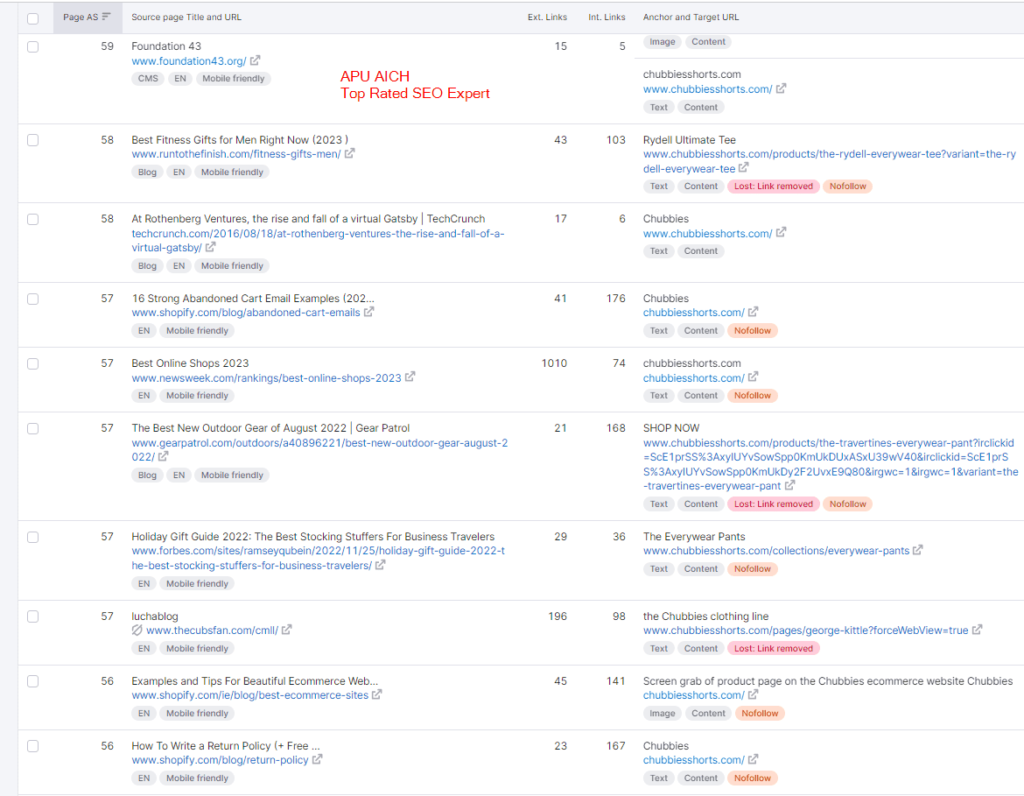The width and height of the screenshot is (1024, 796).
Task: Open external link icon next to shopify.com/blog/return-policy
Action: (x=317, y=760)
